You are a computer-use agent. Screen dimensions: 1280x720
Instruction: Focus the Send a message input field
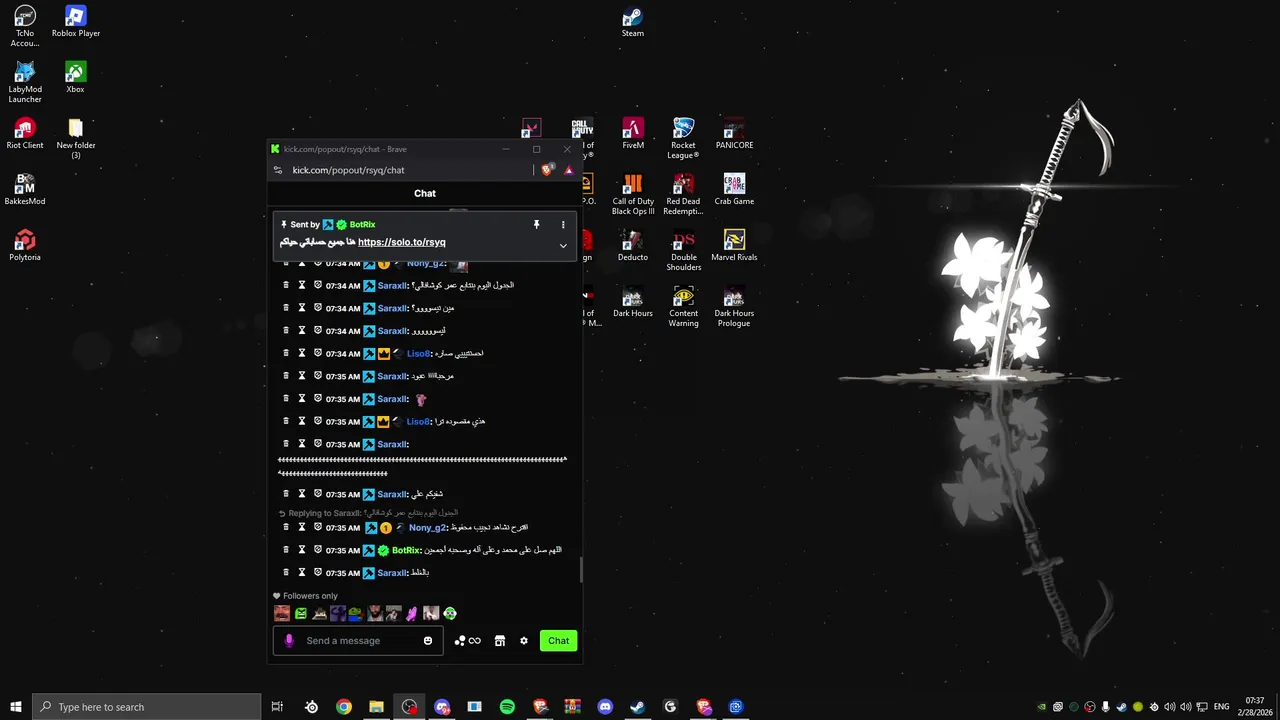(x=358, y=641)
